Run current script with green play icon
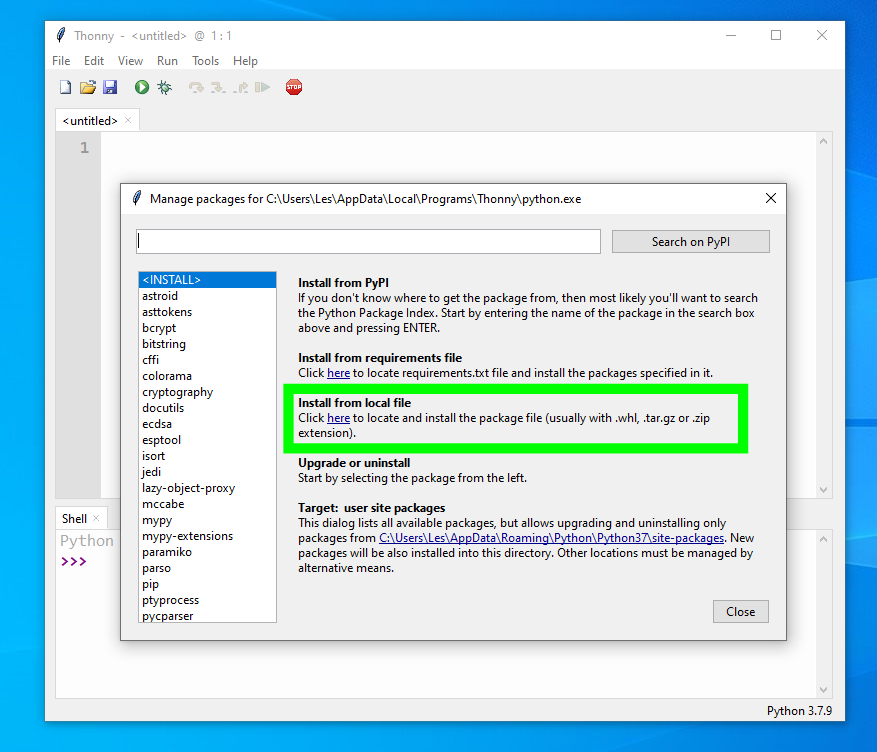877x752 pixels. click(x=142, y=87)
